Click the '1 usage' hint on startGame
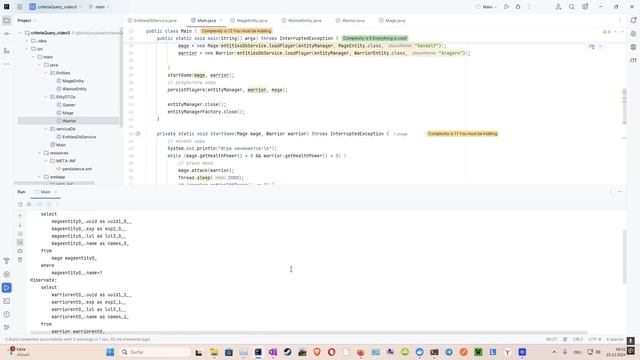This screenshot has height=360, width=640. [400, 134]
